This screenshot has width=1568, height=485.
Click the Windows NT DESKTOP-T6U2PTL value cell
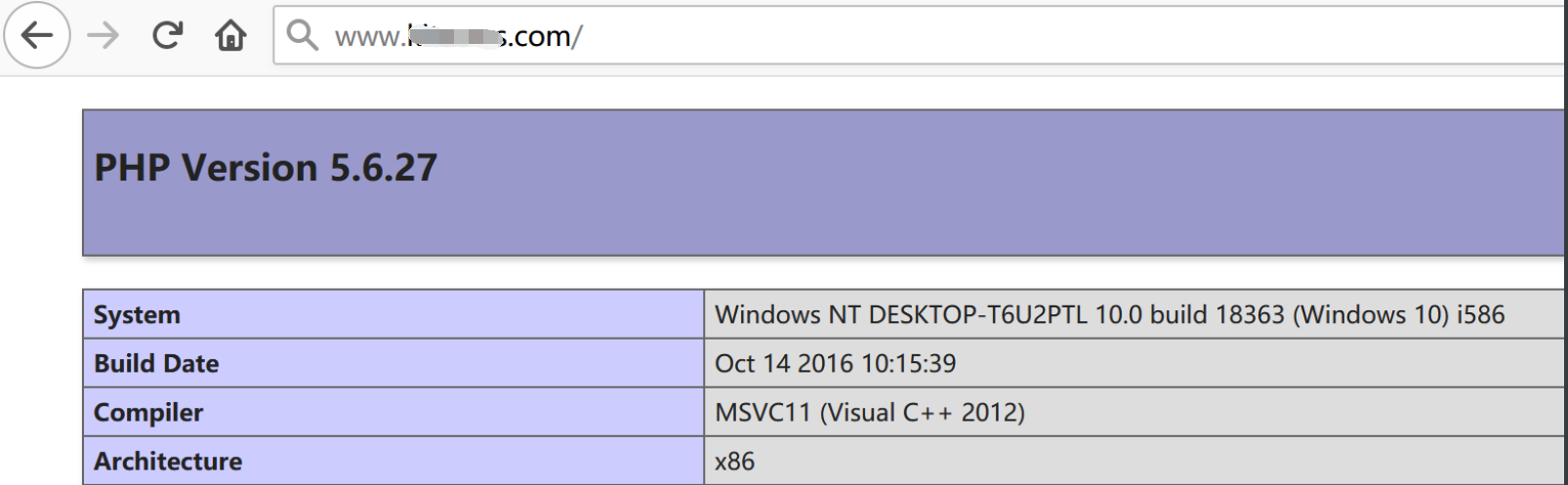pos(1135,314)
